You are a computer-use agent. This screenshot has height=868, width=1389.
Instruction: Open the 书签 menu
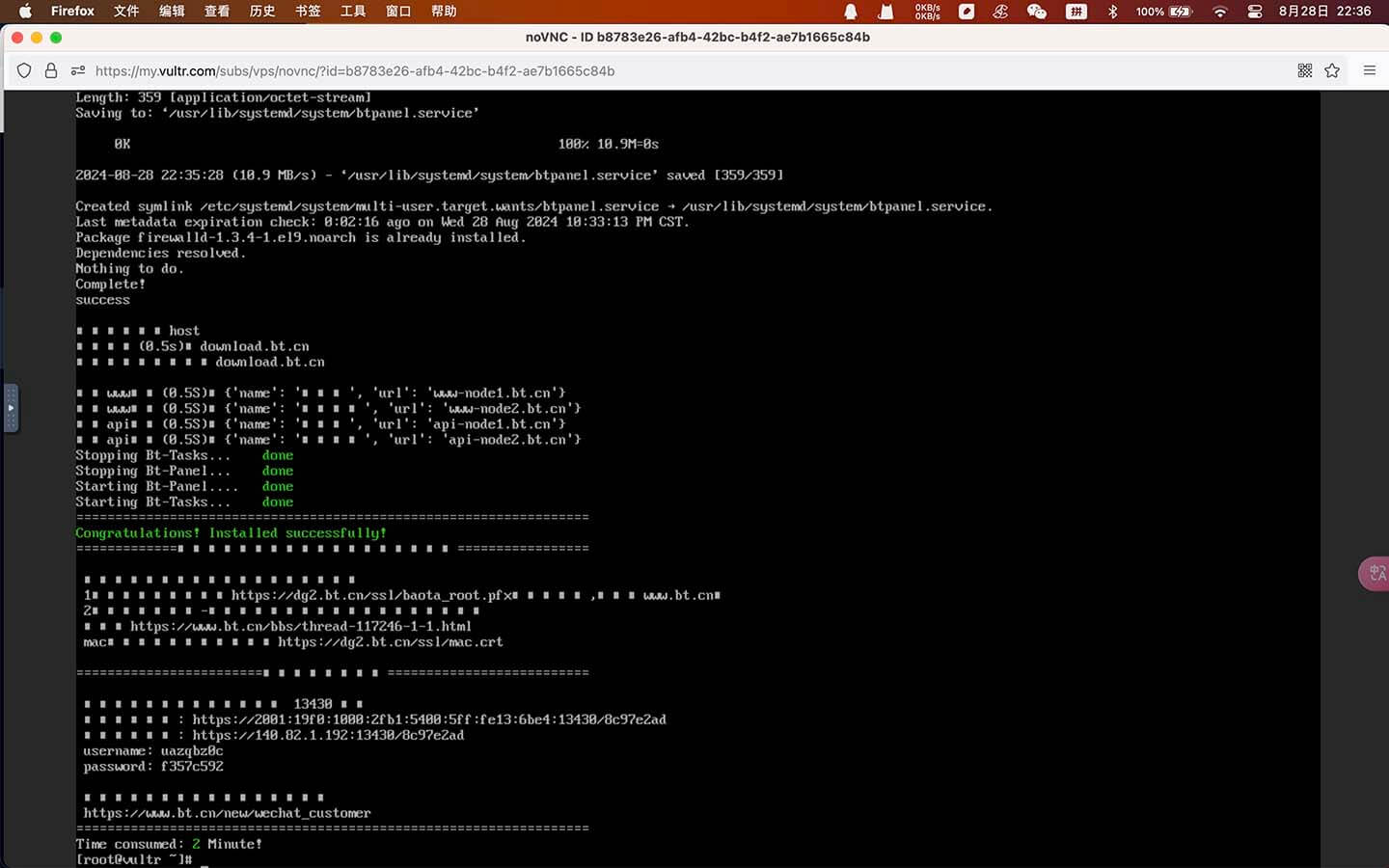(308, 12)
